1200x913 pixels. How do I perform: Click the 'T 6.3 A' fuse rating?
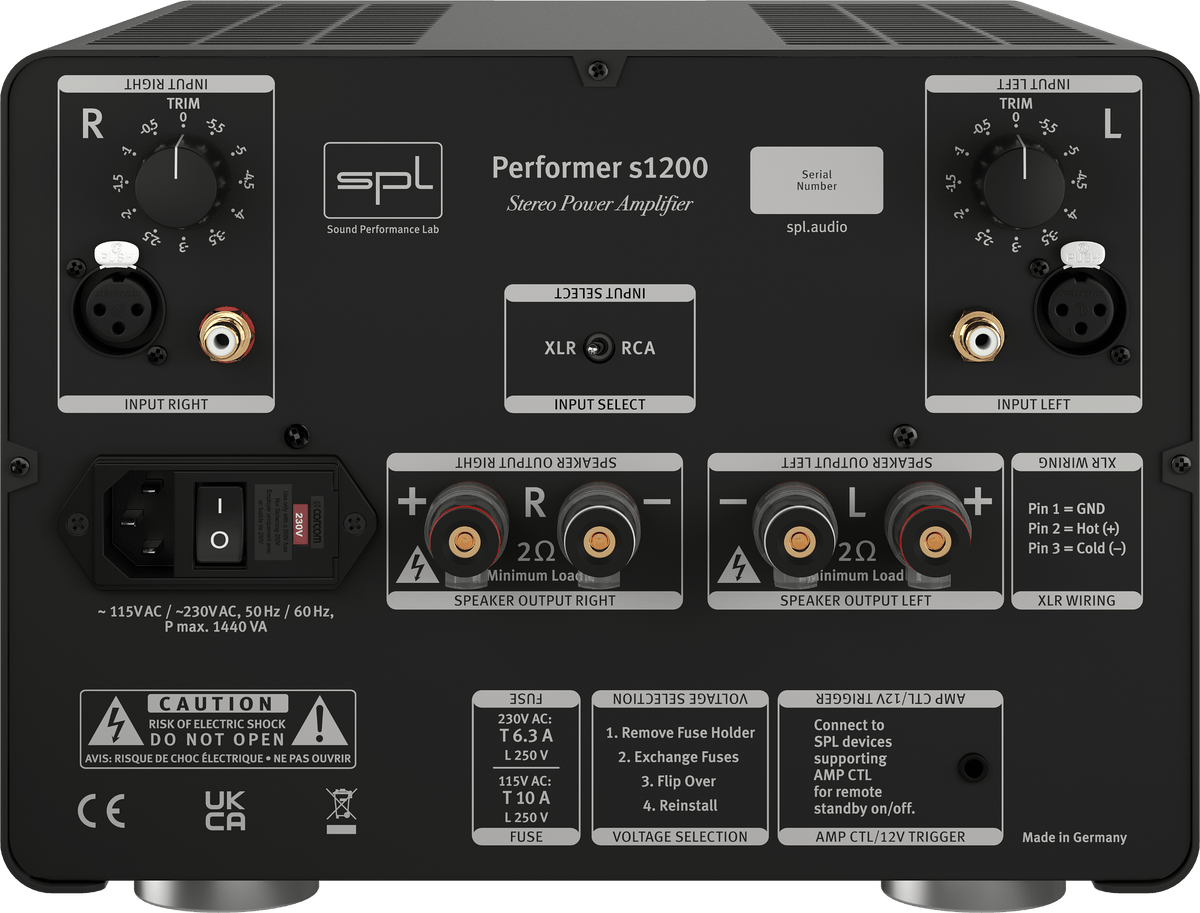(x=525, y=736)
